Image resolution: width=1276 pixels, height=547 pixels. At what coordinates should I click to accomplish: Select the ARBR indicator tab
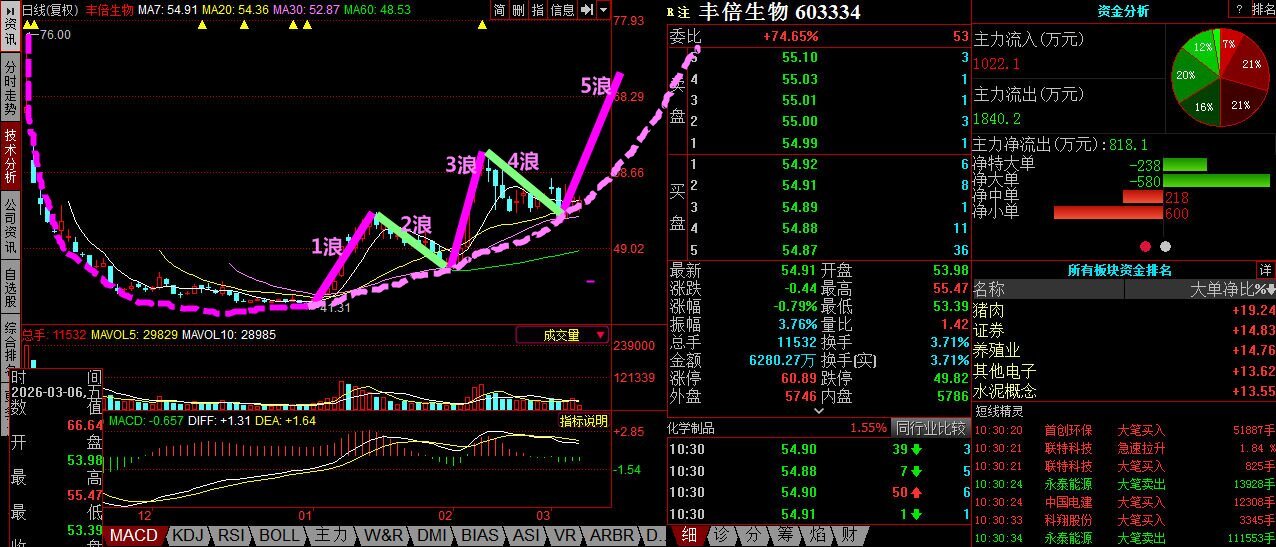[x=612, y=536]
